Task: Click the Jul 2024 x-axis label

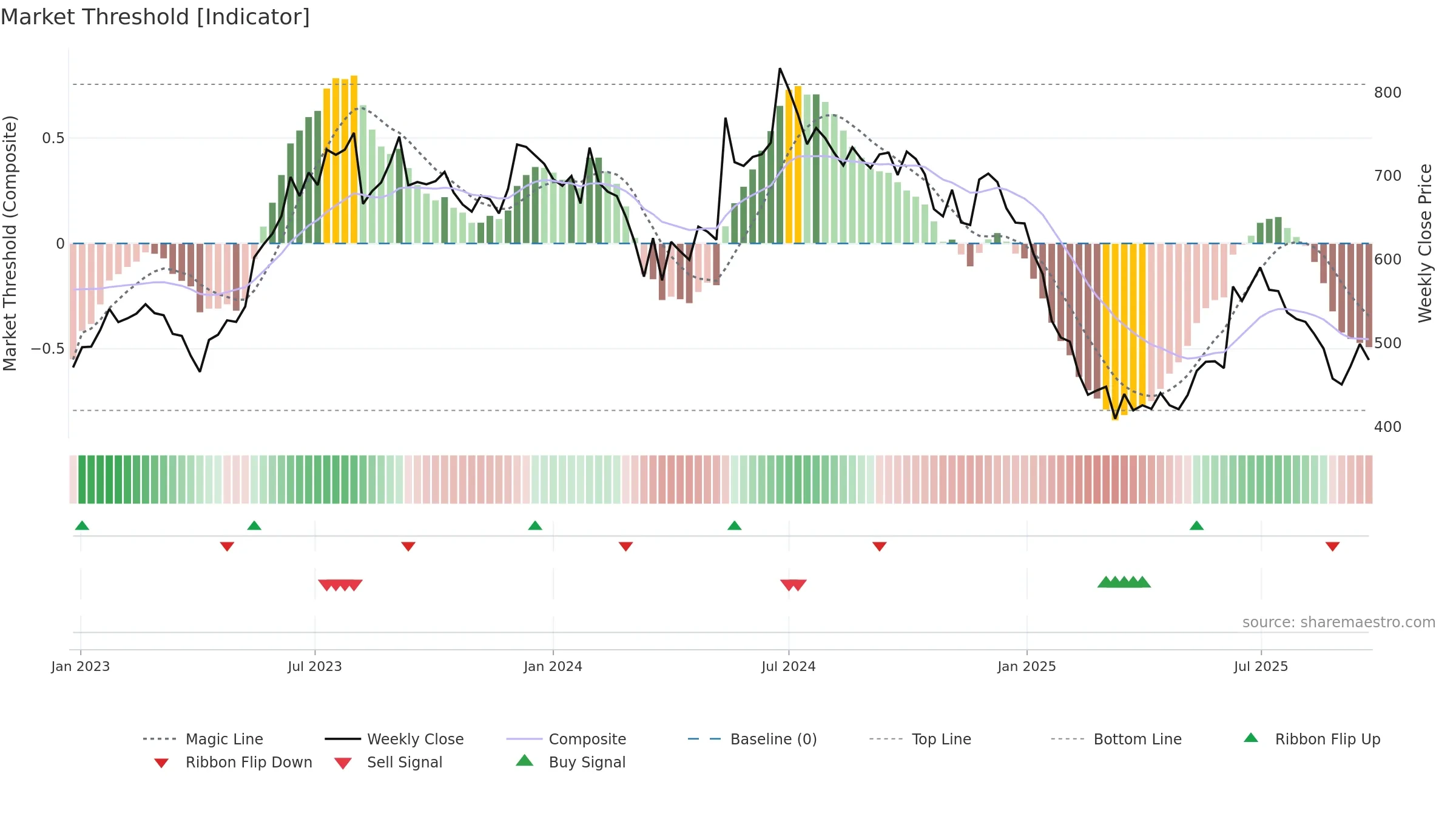Action: click(x=789, y=666)
